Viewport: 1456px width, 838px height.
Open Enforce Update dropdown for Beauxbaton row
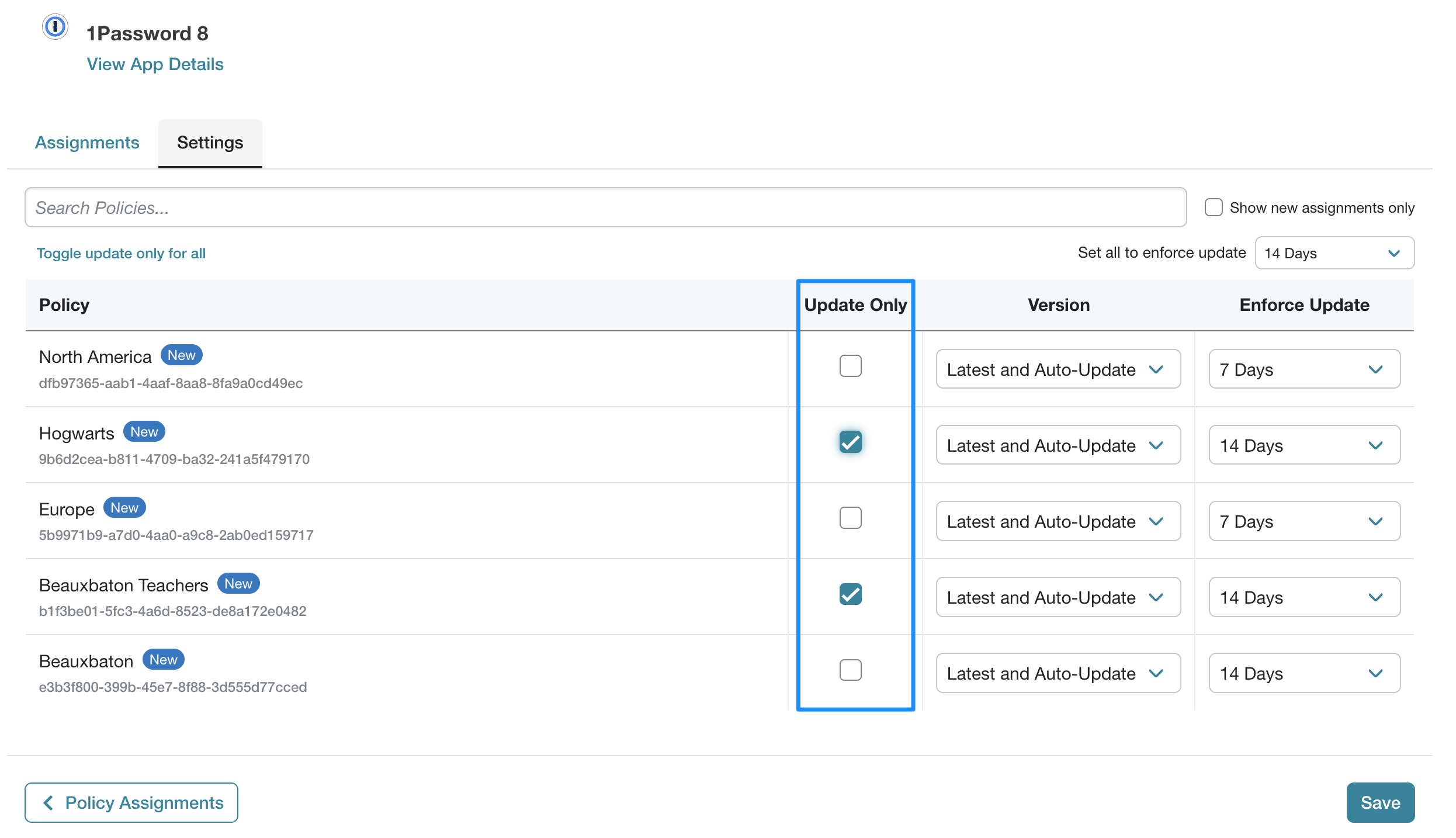tap(1304, 673)
